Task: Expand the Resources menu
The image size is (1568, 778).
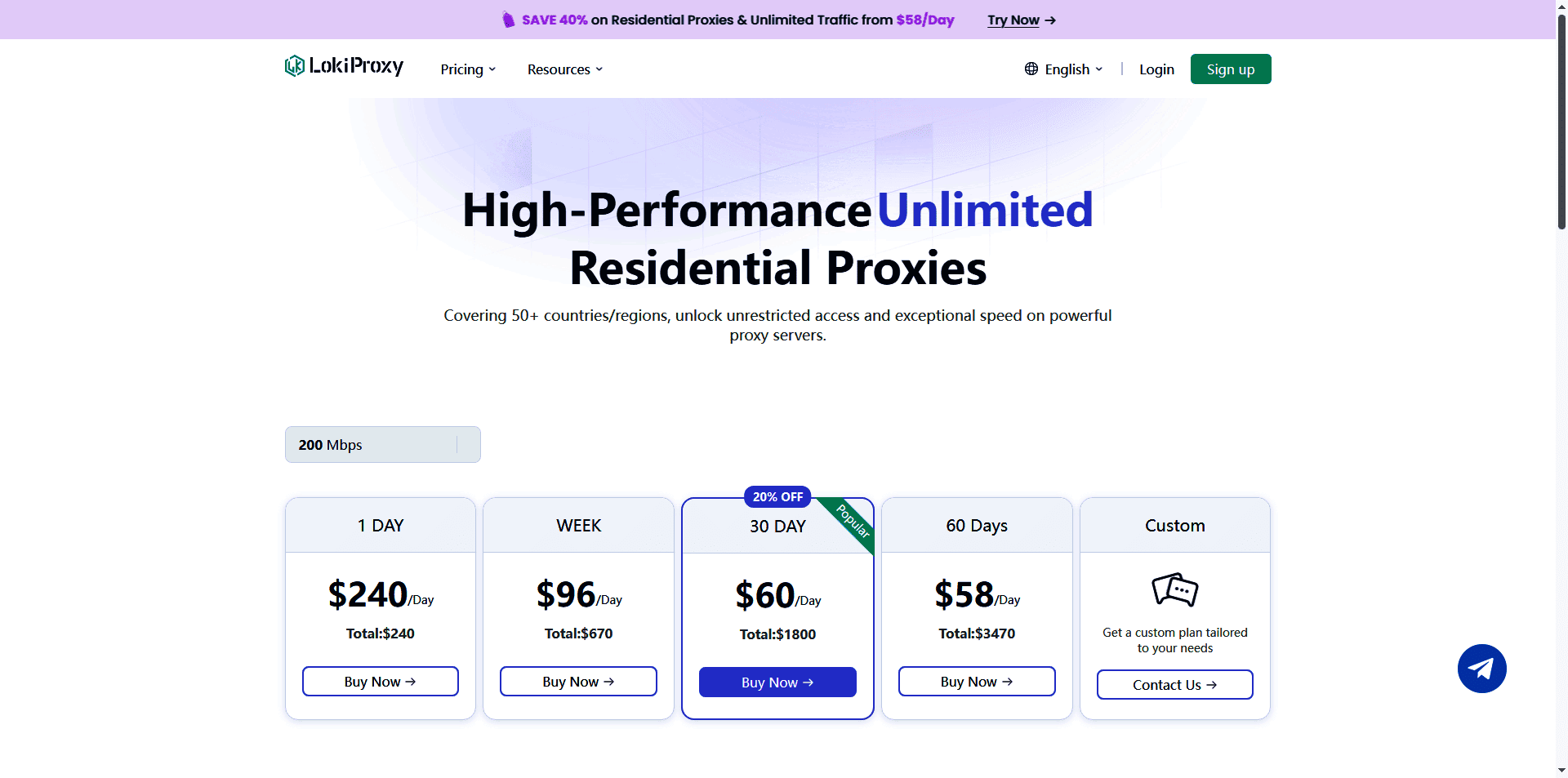Action: point(564,69)
